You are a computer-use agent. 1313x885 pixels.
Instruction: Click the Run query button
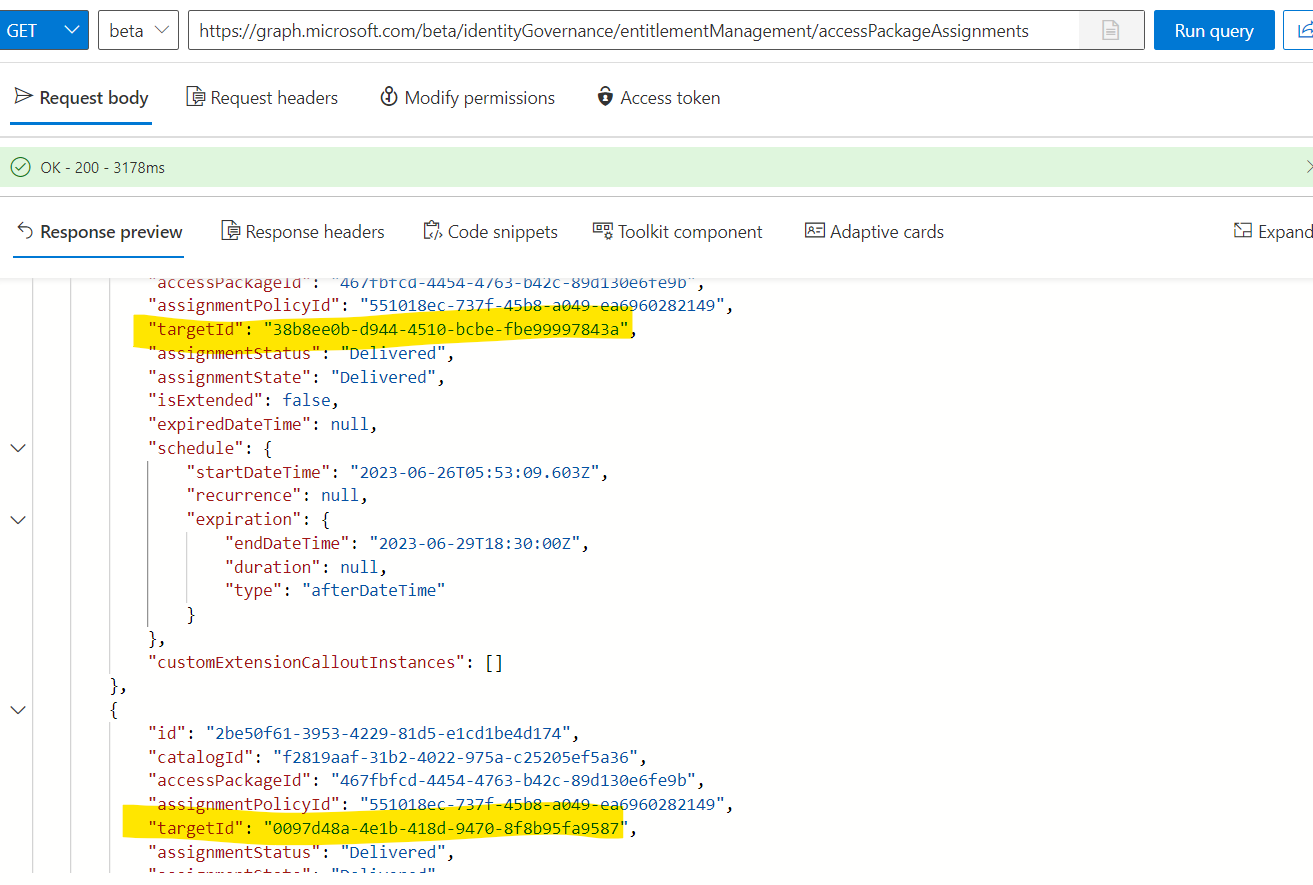1213,30
